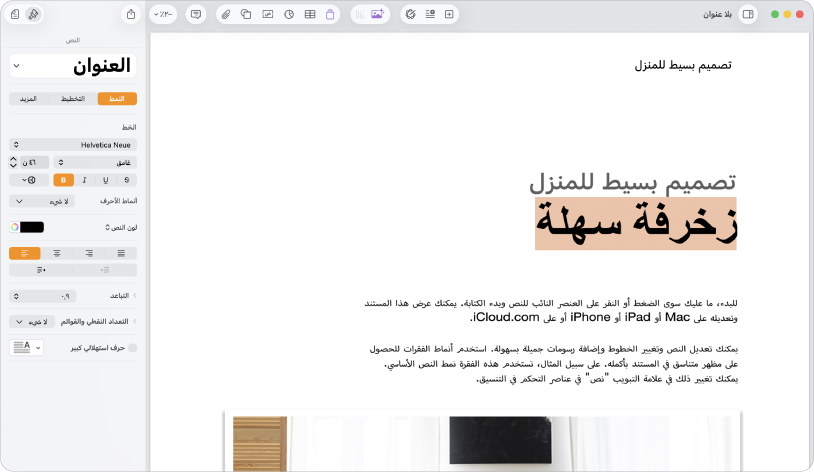Select center text alignment
814x473 pixels.
click(x=57, y=253)
